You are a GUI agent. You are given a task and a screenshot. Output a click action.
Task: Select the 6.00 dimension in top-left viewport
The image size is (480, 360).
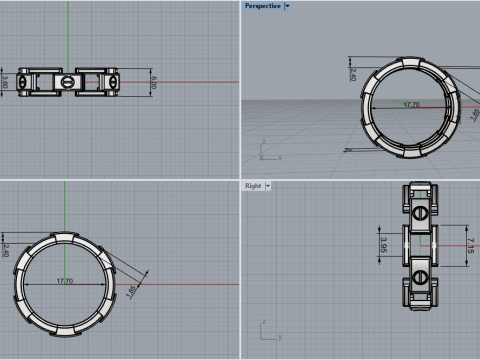tap(154, 83)
